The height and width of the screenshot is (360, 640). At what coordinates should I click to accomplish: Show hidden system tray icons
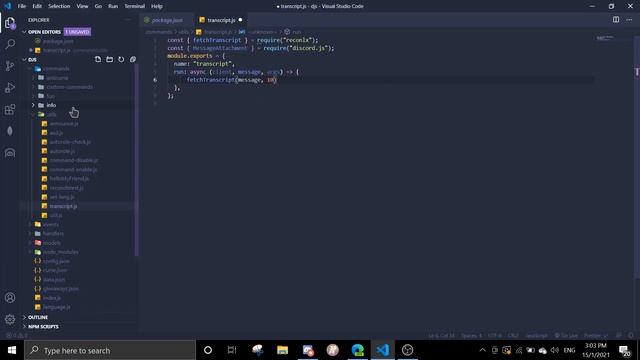coord(482,350)
